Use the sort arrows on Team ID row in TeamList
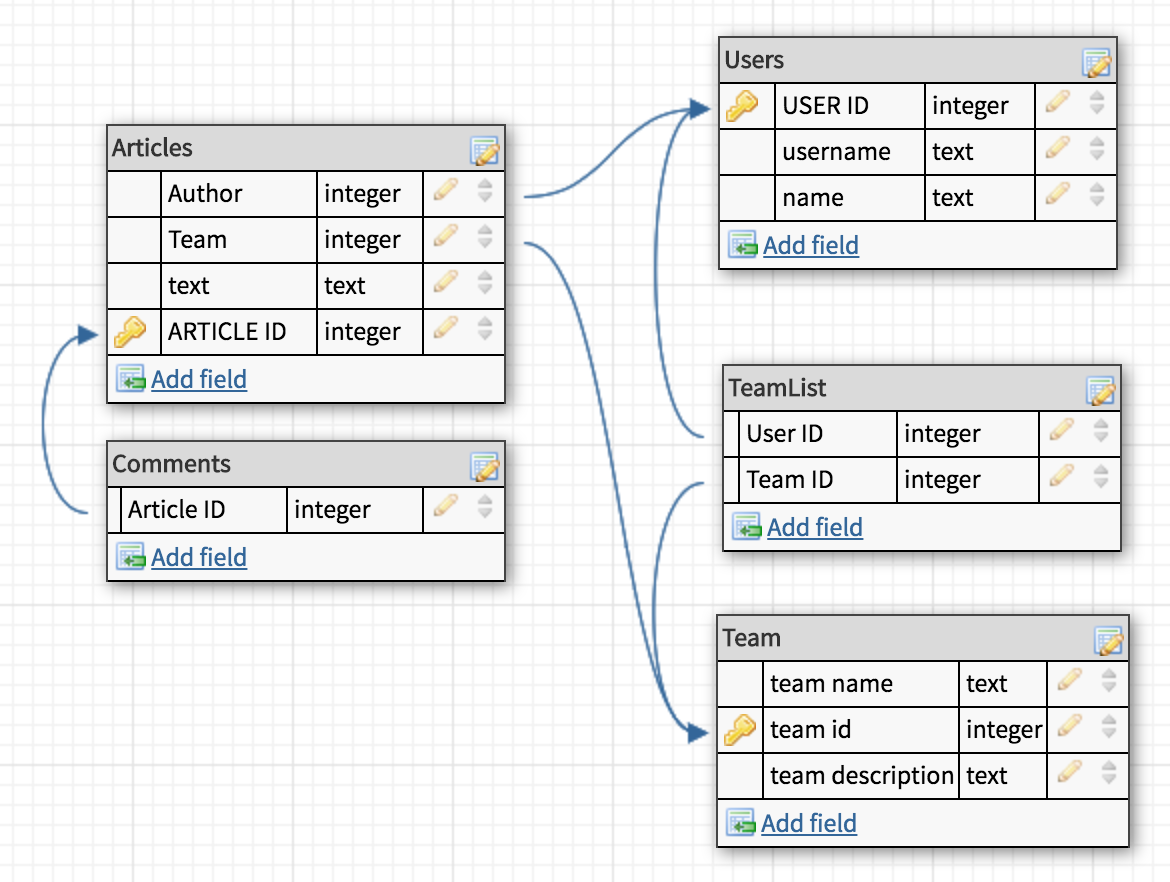This screenshot has height=882, width=1170. (x=1101, y=478)
